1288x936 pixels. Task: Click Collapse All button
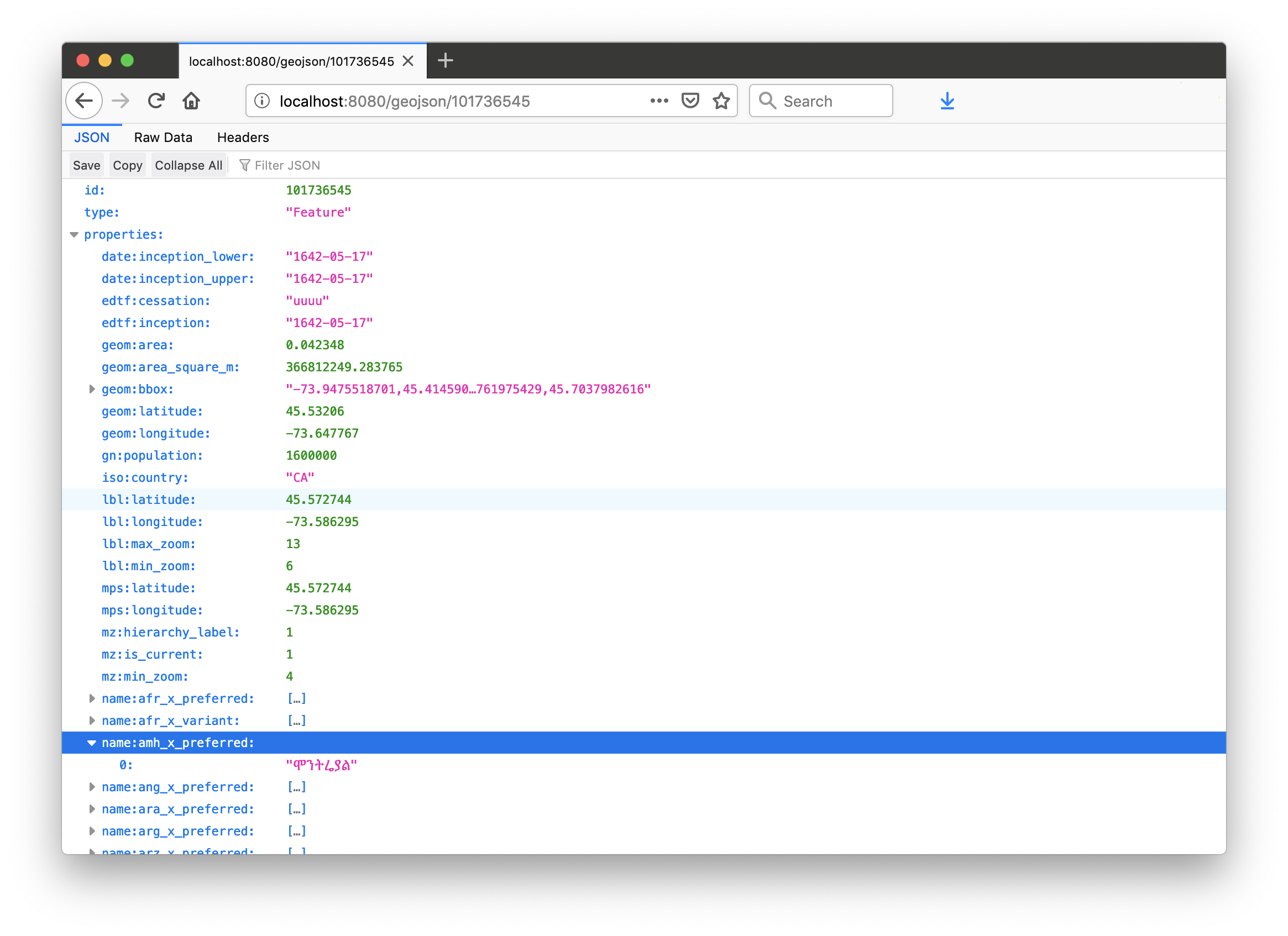tap(189, 165)
